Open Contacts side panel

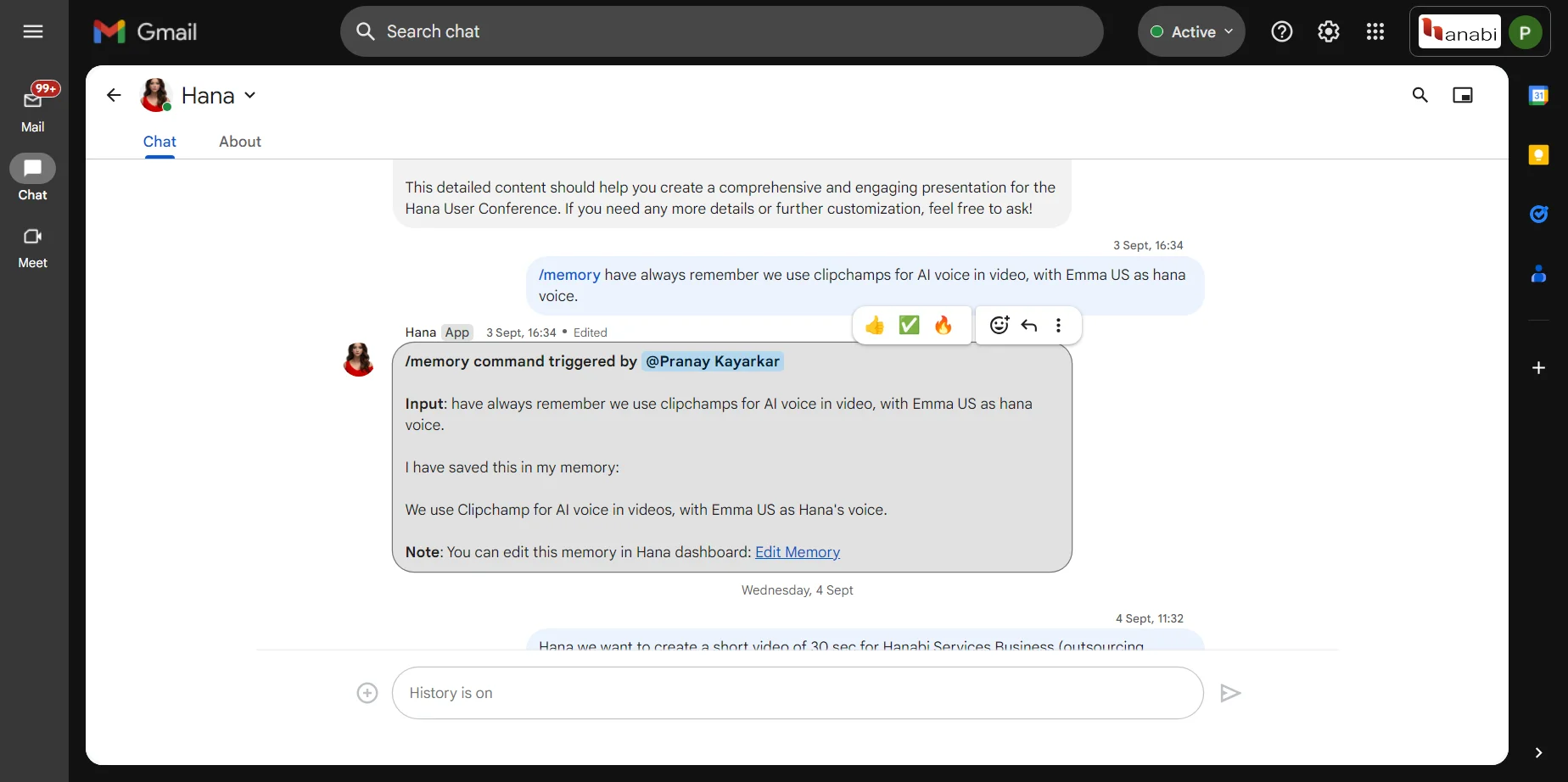point(1538,273)
